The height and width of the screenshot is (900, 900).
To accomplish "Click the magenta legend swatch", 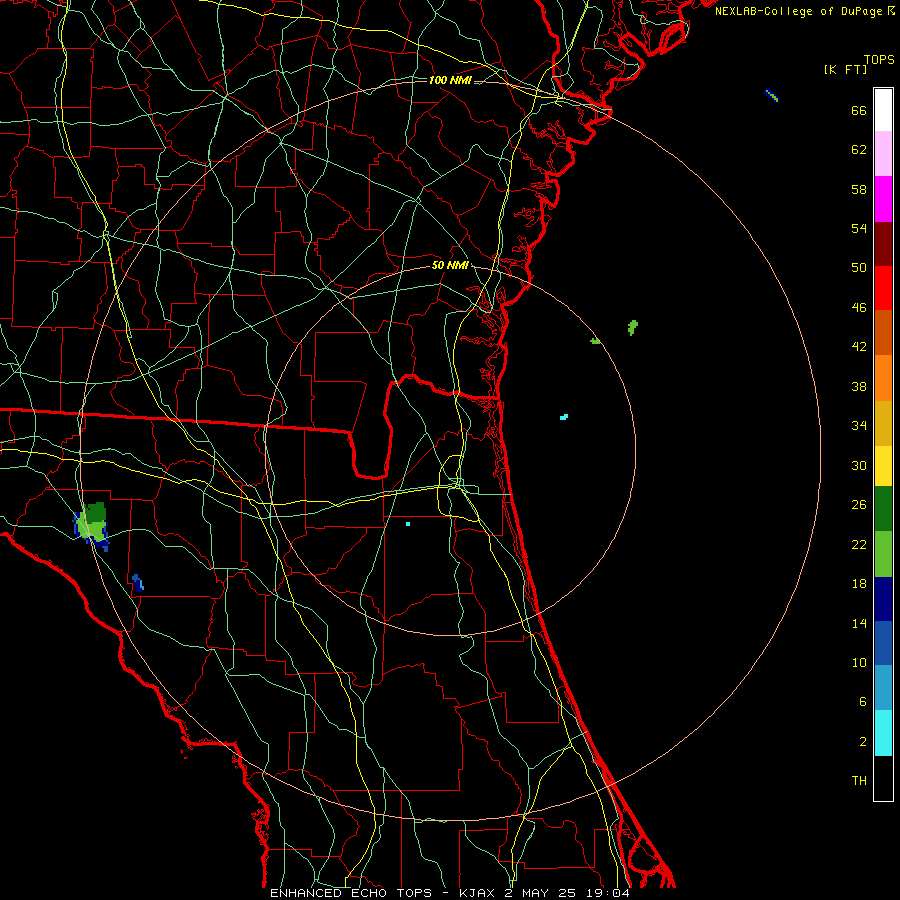I will (883, 199).
